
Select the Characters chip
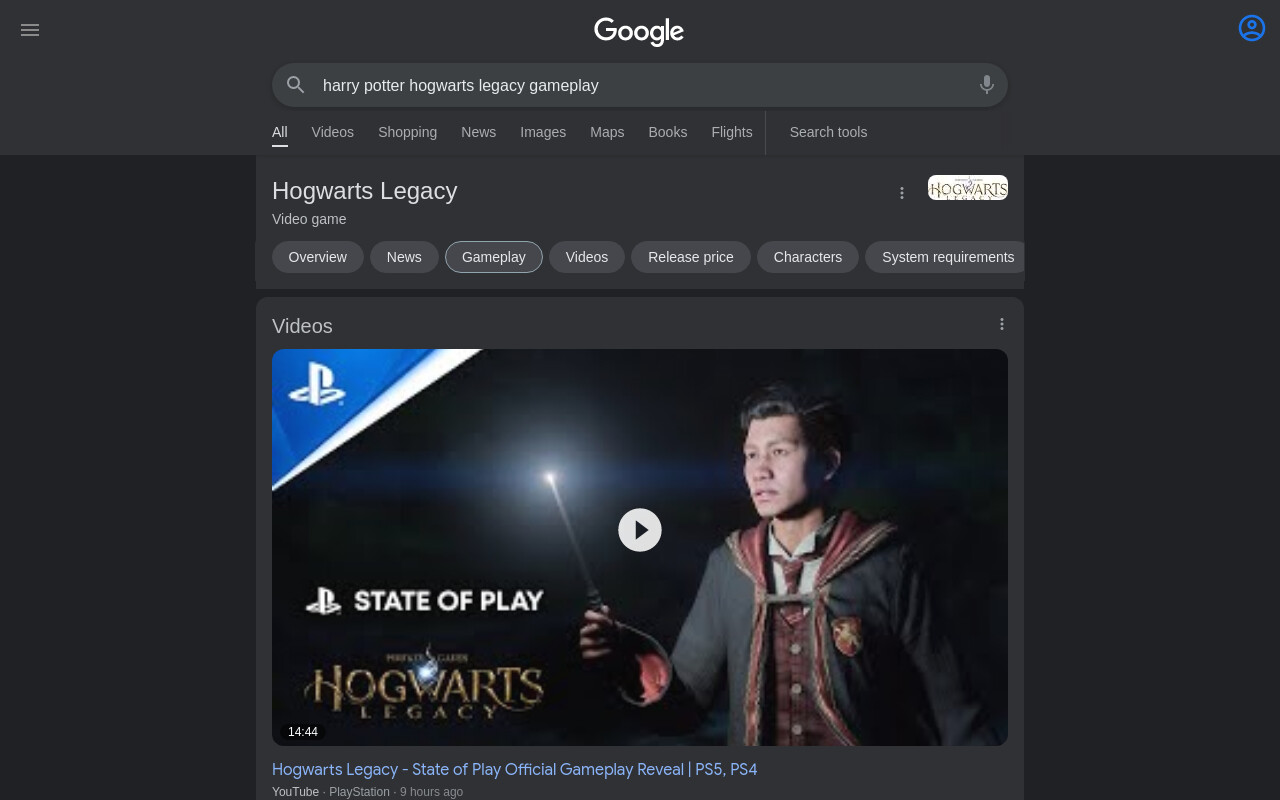pos(808,257)
